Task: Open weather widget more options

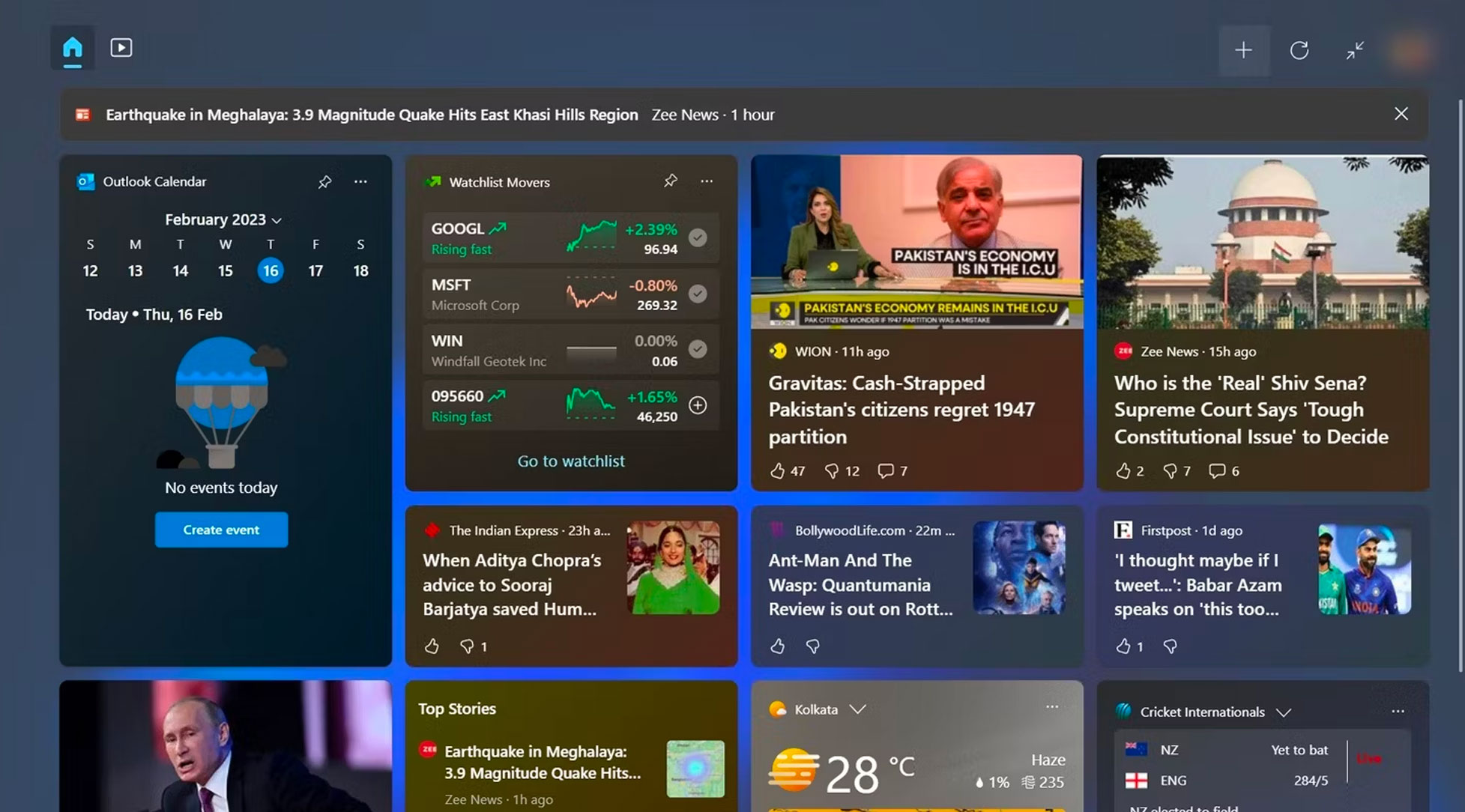Action: (1052, 707)
